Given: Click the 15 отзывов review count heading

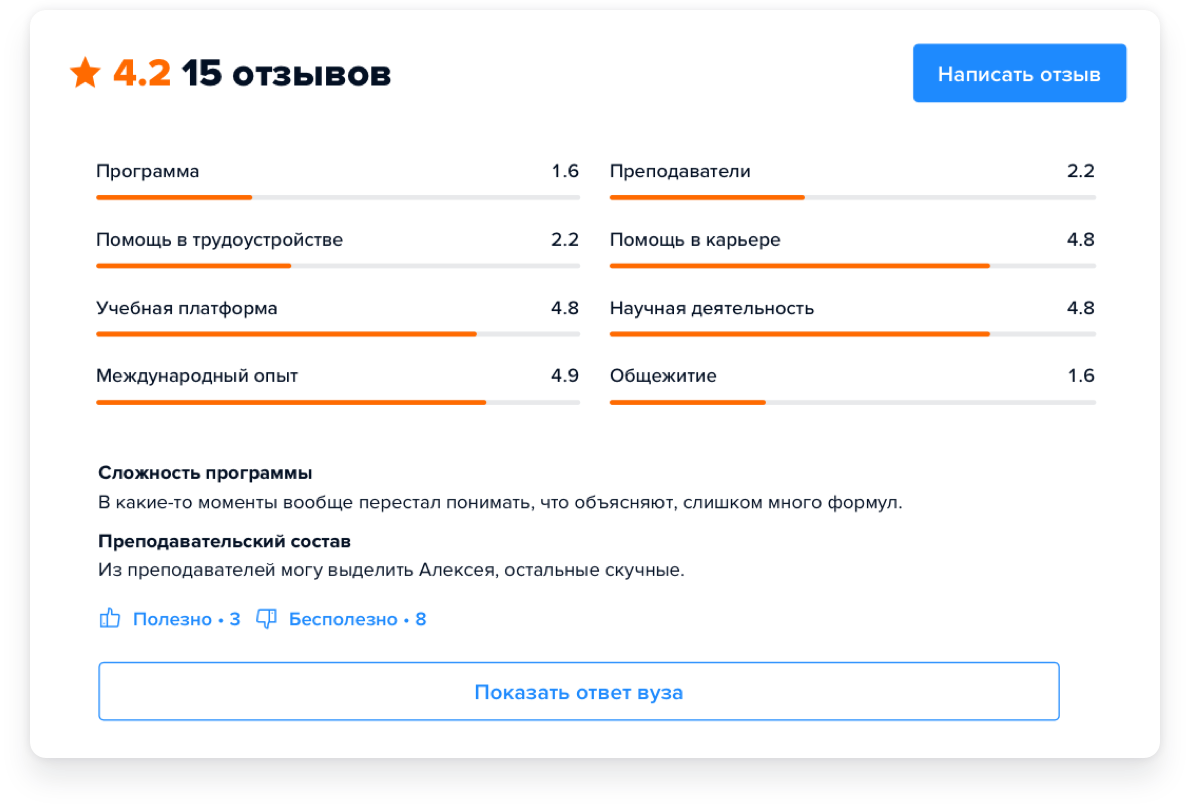Looking at the screenshot, I should tap(286, 73).
